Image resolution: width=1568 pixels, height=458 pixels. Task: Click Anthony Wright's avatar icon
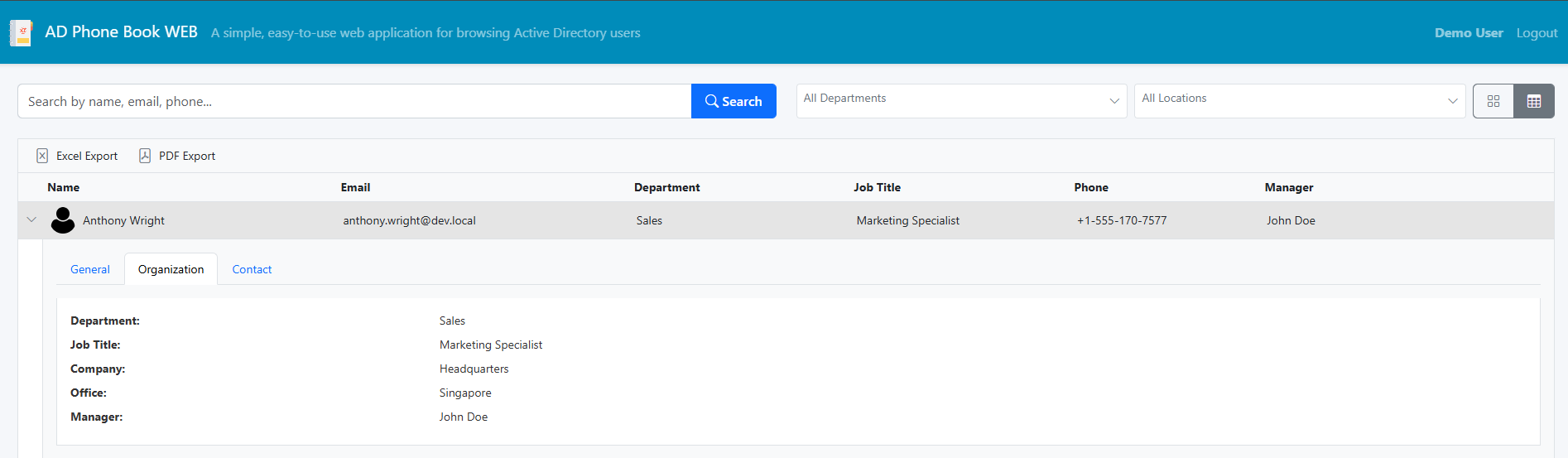63,220
